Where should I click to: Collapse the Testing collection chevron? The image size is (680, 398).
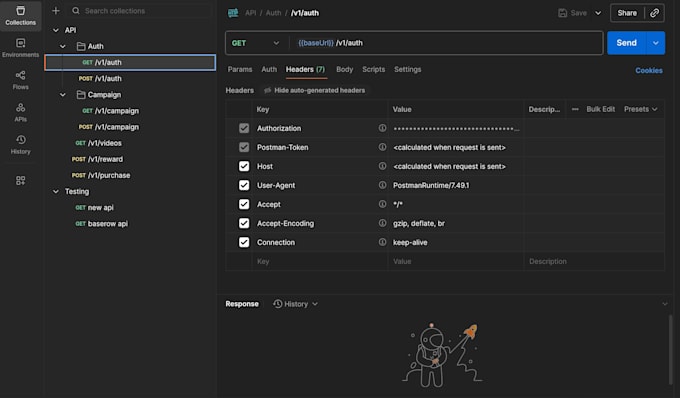click(56, 191)
